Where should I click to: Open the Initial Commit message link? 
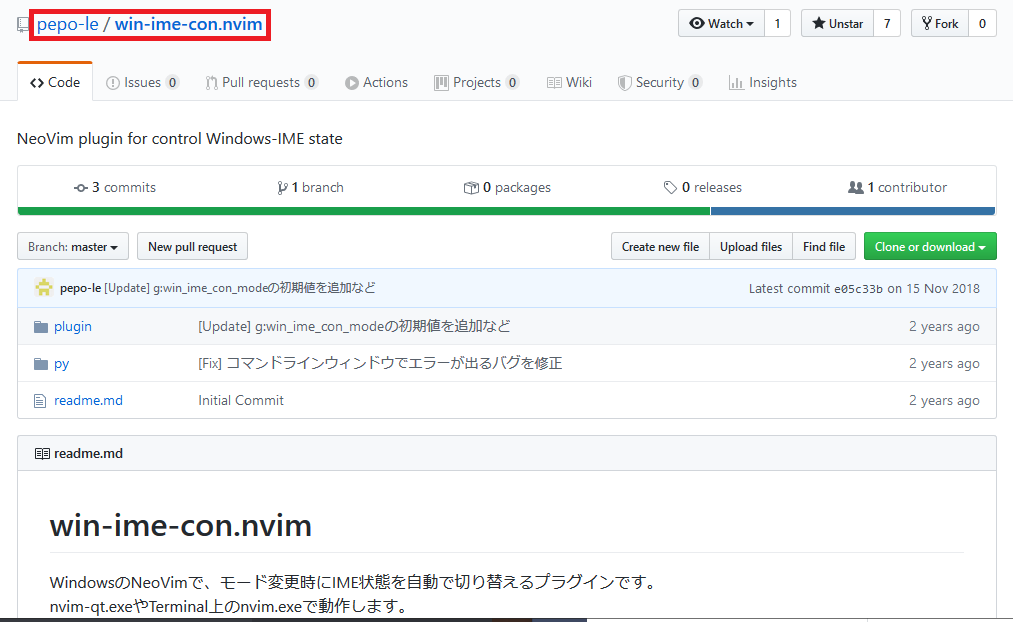click(241, 400)
